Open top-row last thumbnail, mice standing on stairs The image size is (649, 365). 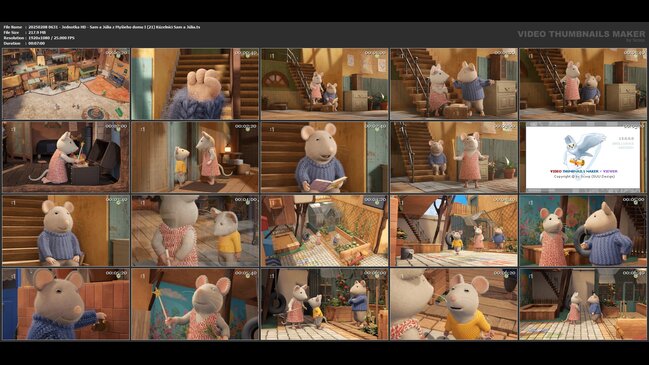[x=583, y=84]
